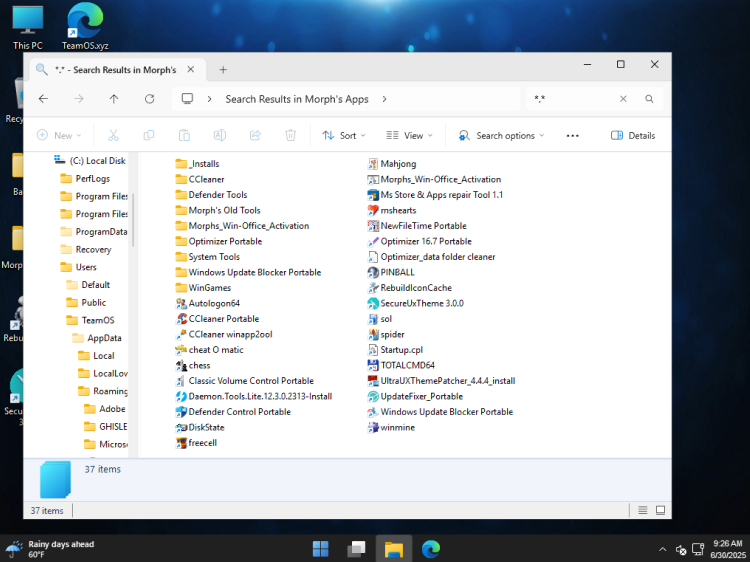Select Users folder in navigation tree

tap(78, 267)
